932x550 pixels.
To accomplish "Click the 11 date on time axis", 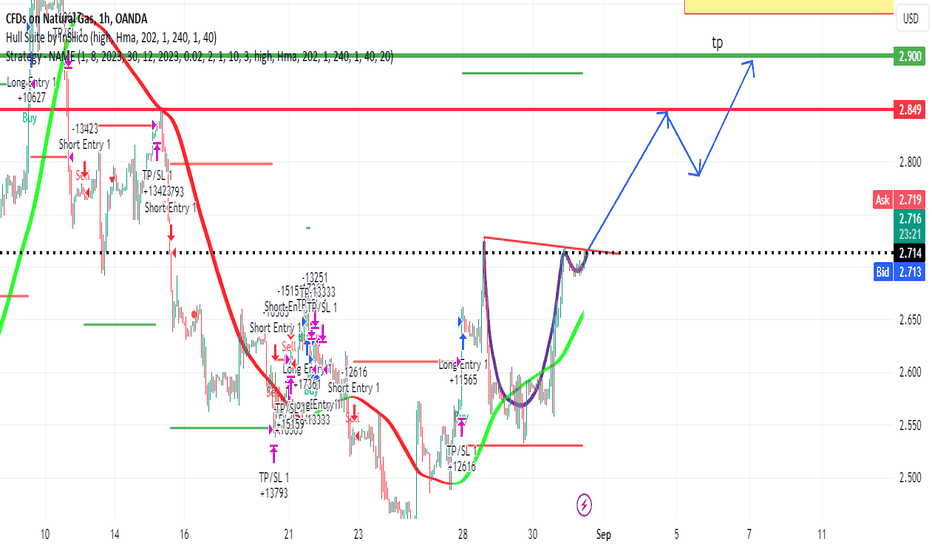I will pyautogui.click(x=821, y=535).
